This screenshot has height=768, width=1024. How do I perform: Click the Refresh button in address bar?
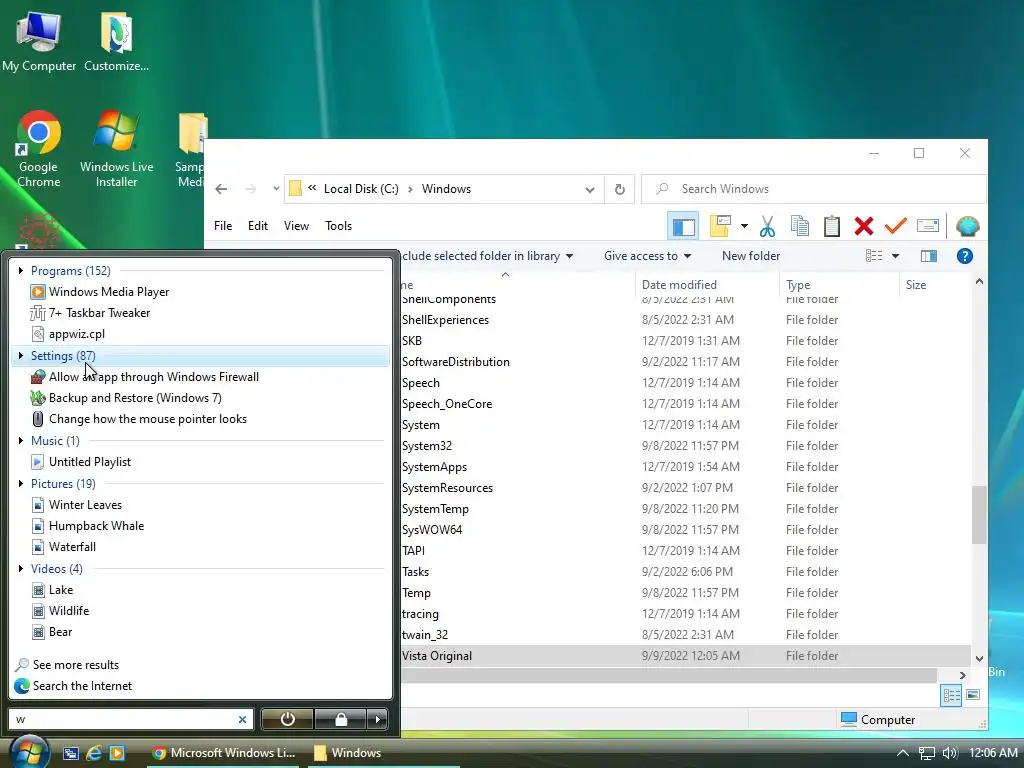[x=620, y=189]
